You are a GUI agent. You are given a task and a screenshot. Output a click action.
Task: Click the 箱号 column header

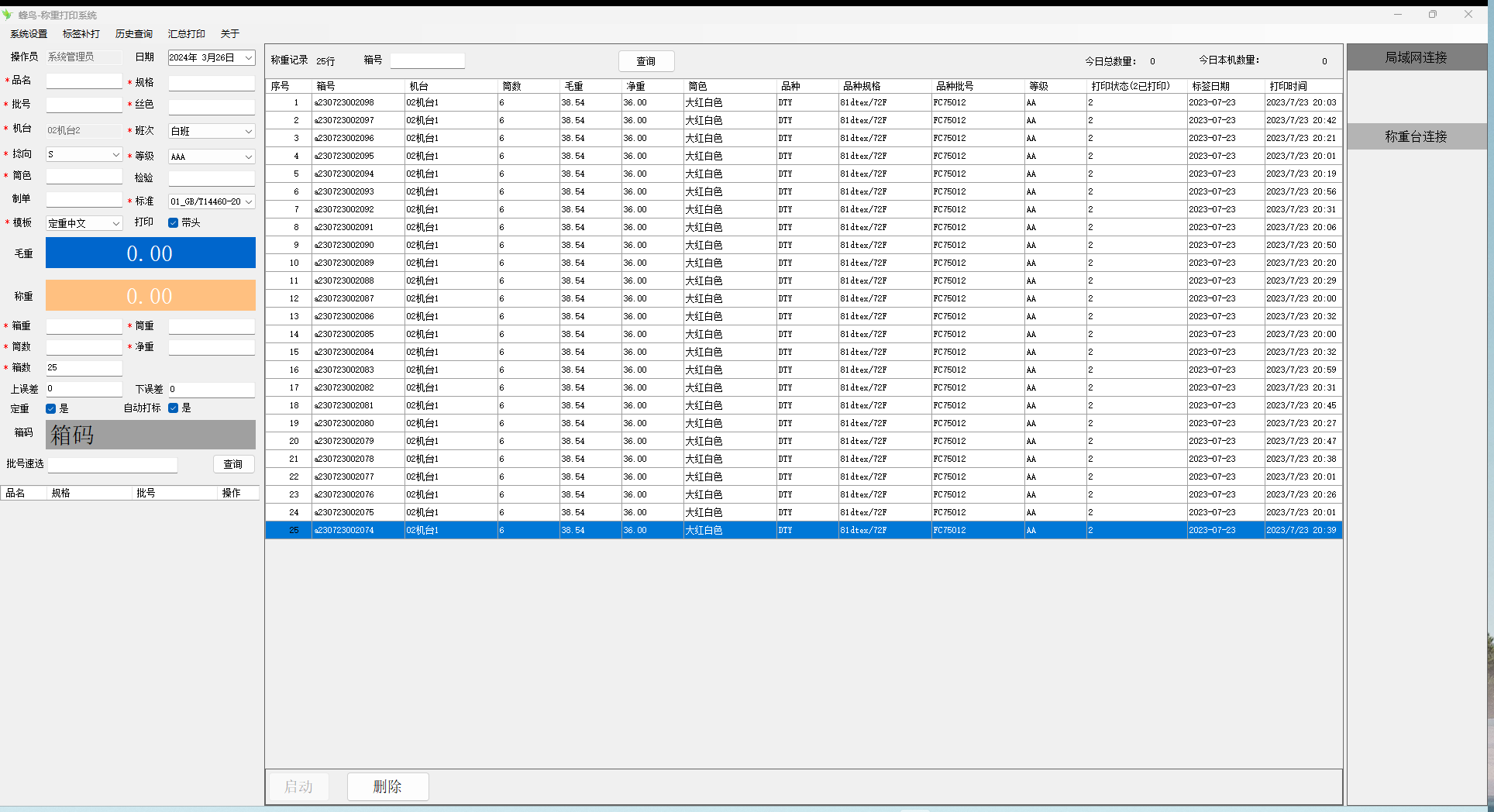(358, 86)
